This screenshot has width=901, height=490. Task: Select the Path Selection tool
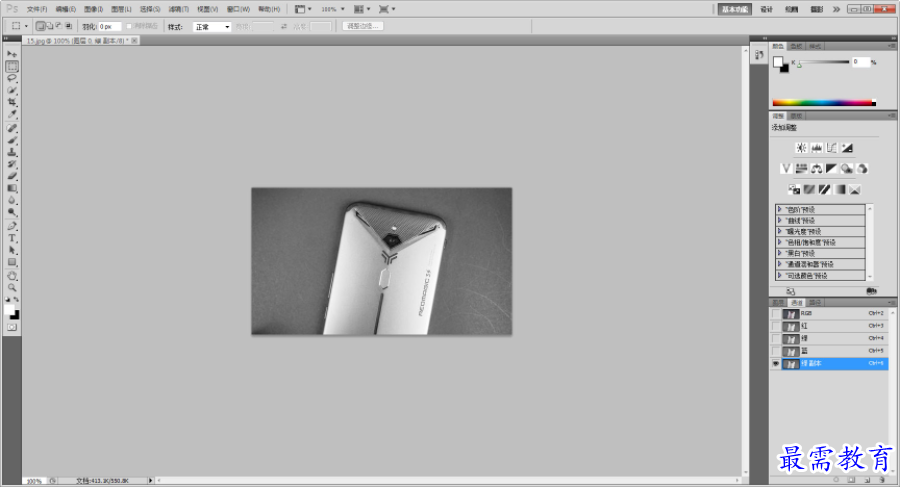[11, 250]
